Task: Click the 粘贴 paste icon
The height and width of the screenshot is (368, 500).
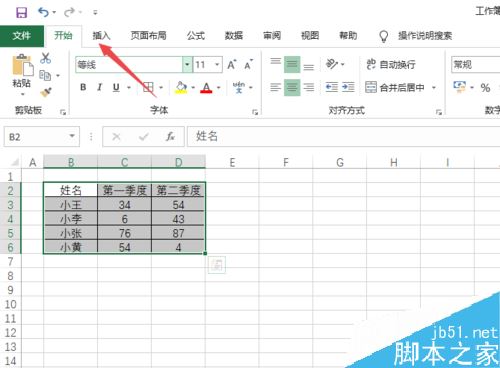Action: (23, 65)
